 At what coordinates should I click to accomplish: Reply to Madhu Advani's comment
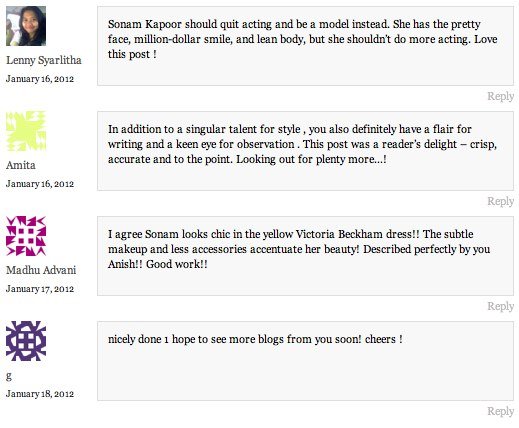pyautogui.click(x=500, y=306)
